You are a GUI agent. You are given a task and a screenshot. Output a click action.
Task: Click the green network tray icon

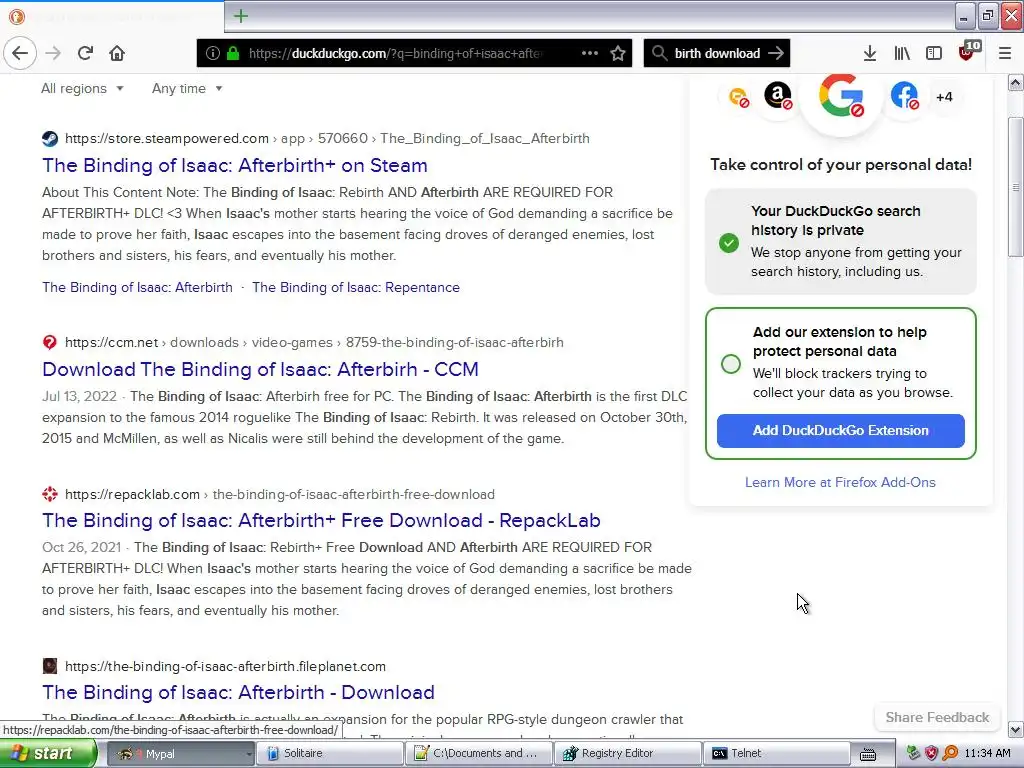[913, 753]
